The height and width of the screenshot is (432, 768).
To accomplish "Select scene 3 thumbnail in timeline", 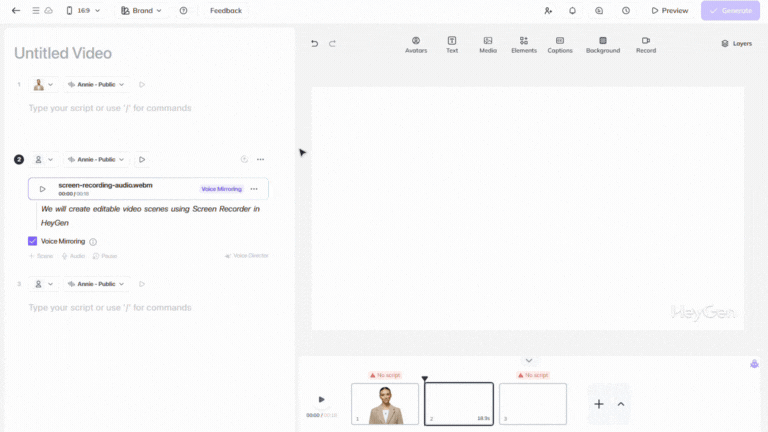I will 533,404.
